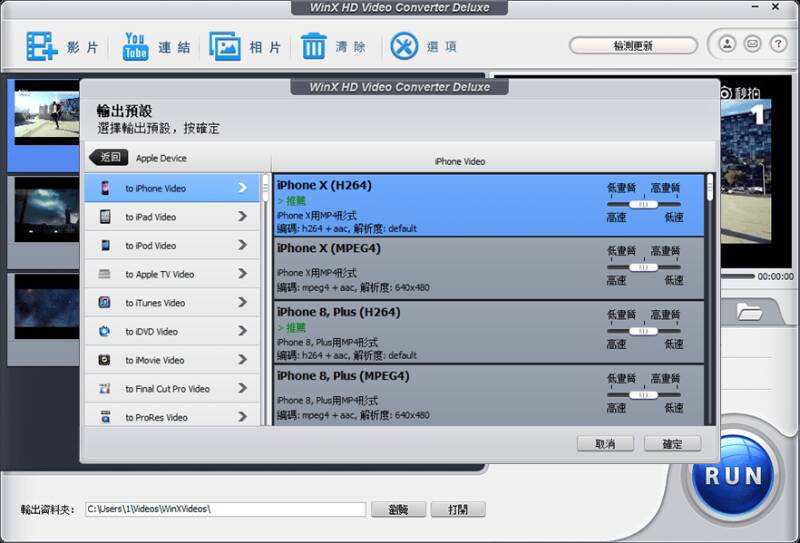The height and width of the screenshot is (543, 800).
Task: Open the folder icon under preview
Action: tap(749, 311)
